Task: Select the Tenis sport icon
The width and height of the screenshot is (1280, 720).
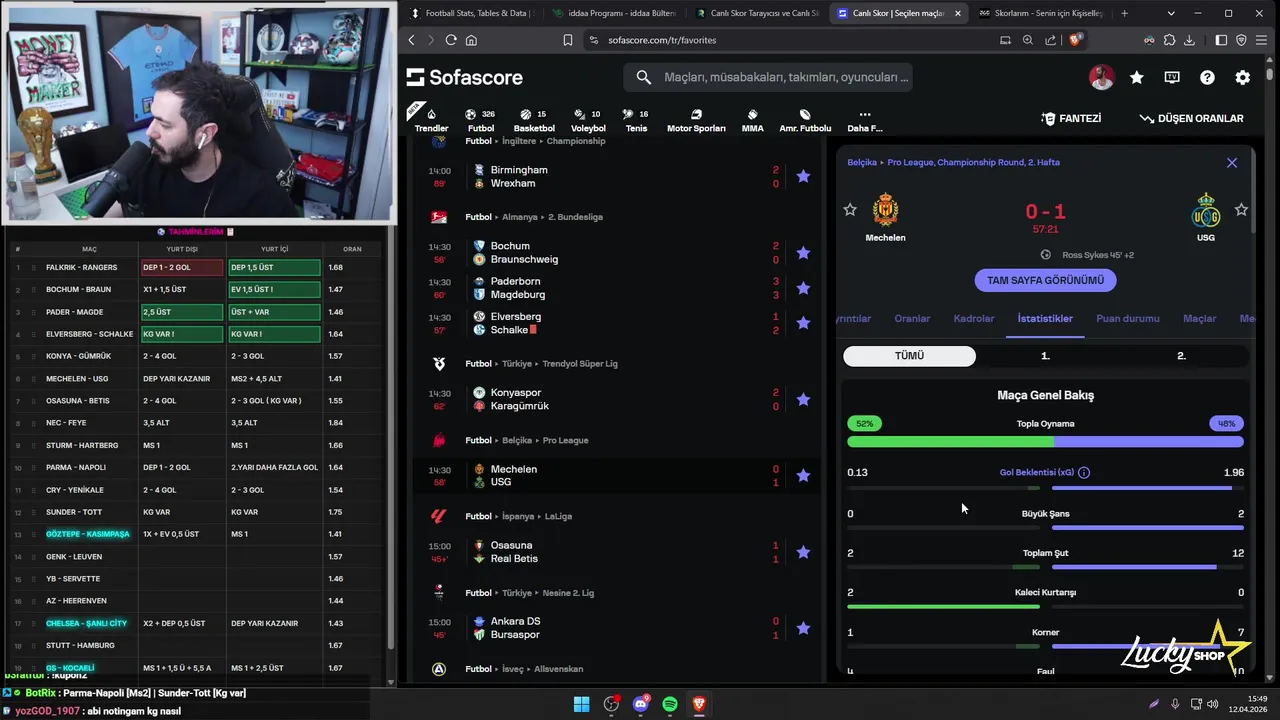Action: pyautogui.click(x=636, y=120)
